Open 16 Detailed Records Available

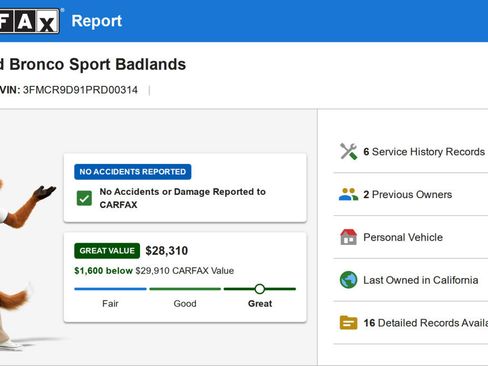pyautogui.click(x=426, y=322)
